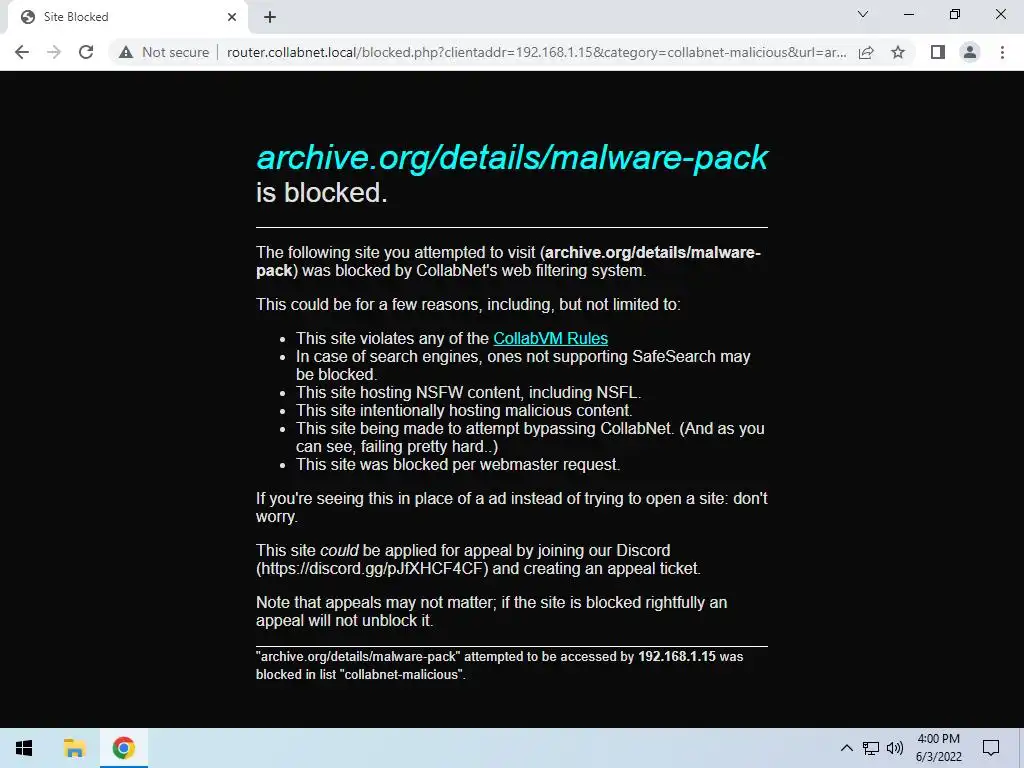The image size is (1024, 768).
Task: Reload the blocked page
Action: point(86,52)
